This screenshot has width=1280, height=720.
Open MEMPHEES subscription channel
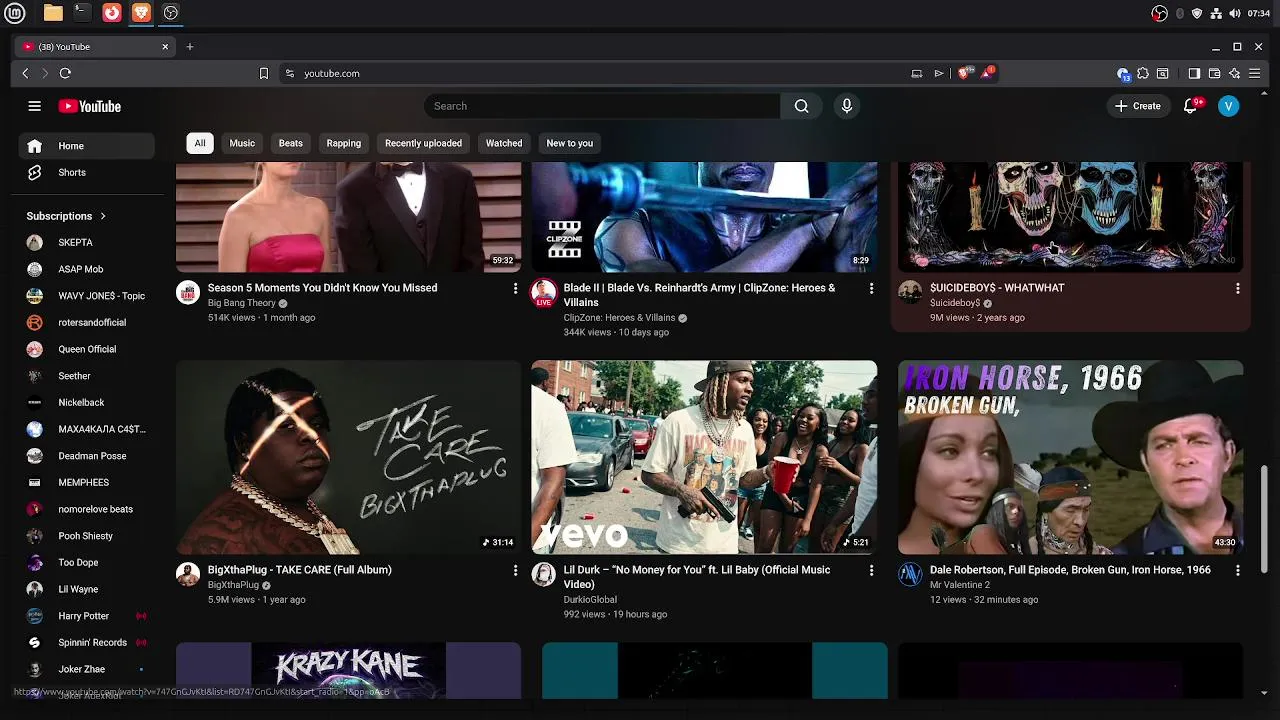pyautogui.click(x=86, y=482)
